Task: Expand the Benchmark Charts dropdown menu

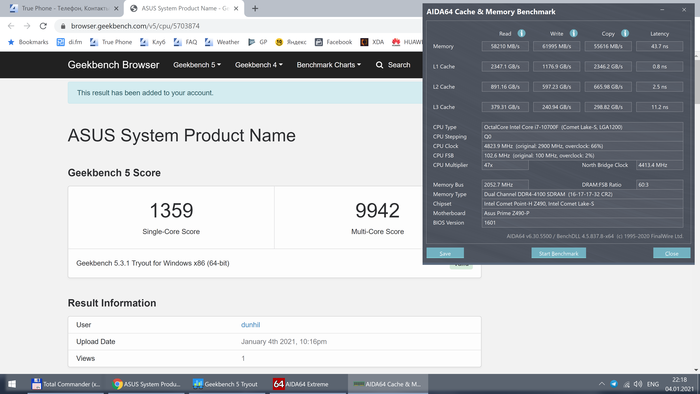Action: tap(329, 65)
